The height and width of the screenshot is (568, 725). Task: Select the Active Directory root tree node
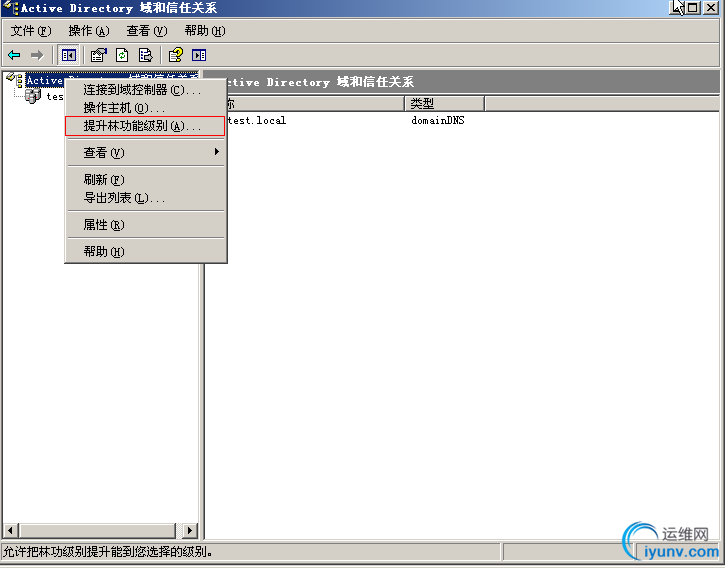point(44,80)
